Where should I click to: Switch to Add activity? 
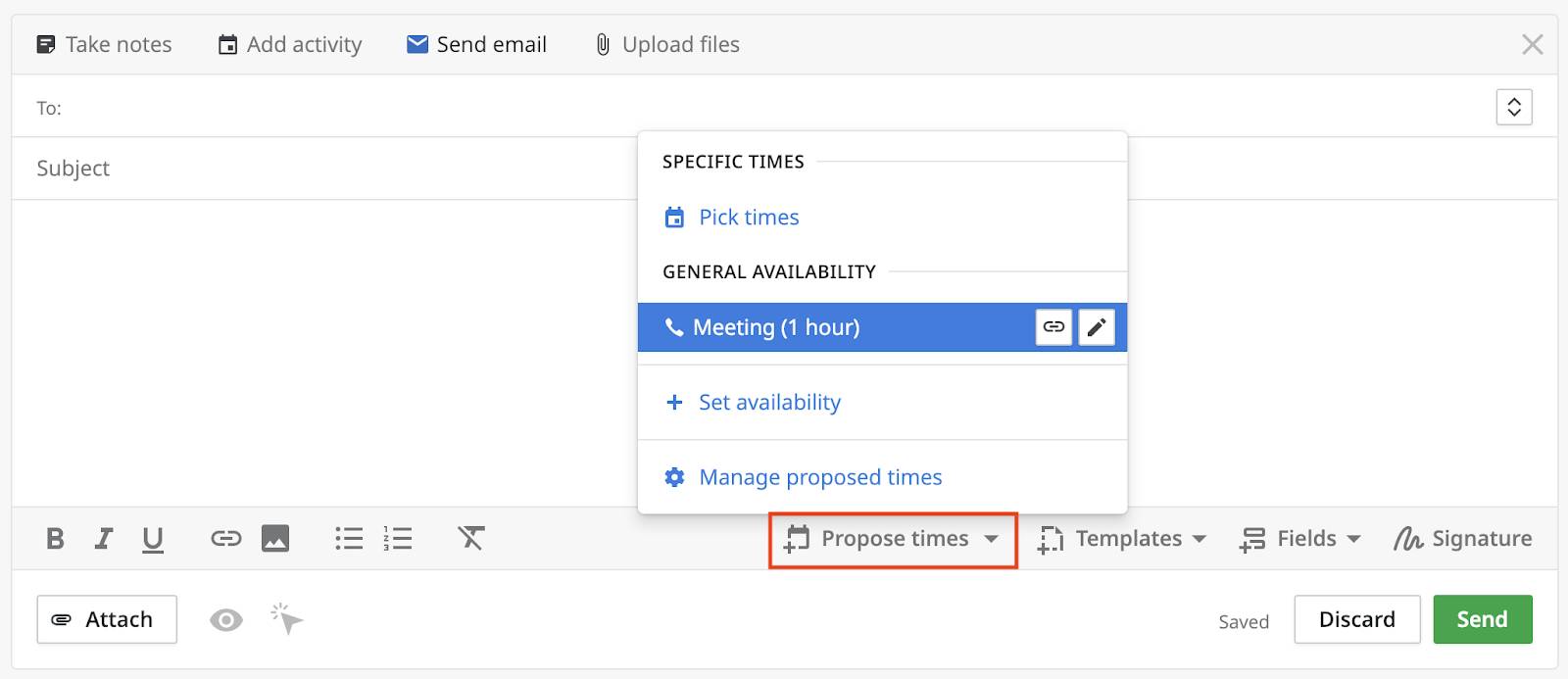(x=289, y=44)
